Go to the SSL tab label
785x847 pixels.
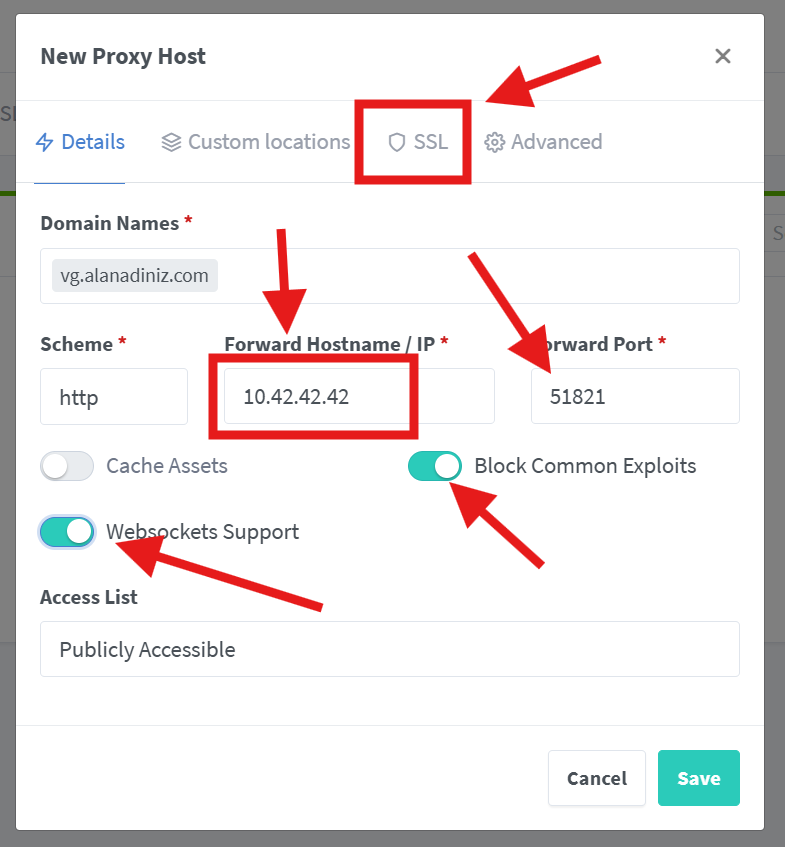(431, 142)
